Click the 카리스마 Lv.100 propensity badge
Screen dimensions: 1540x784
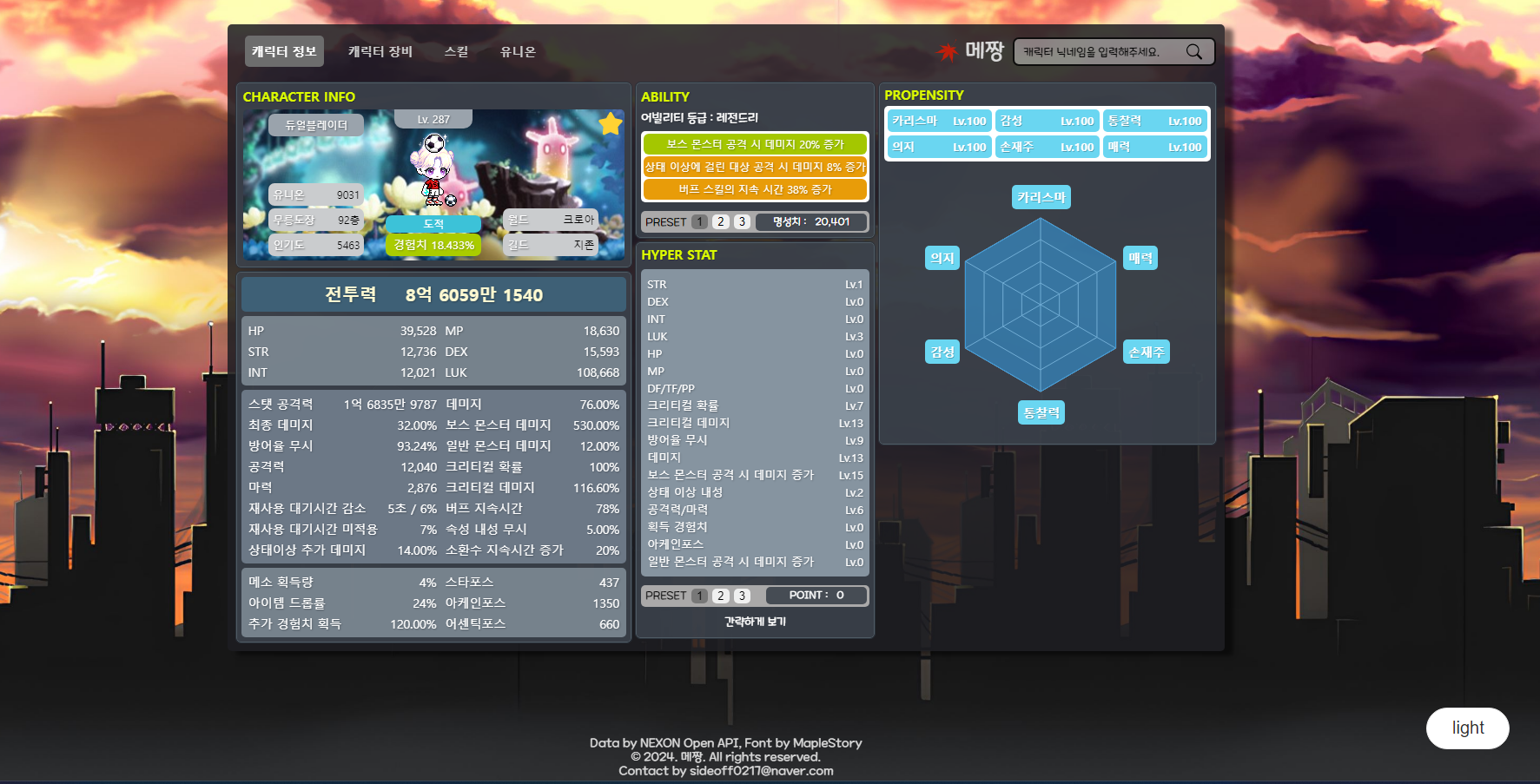click(x=939, y=122)
